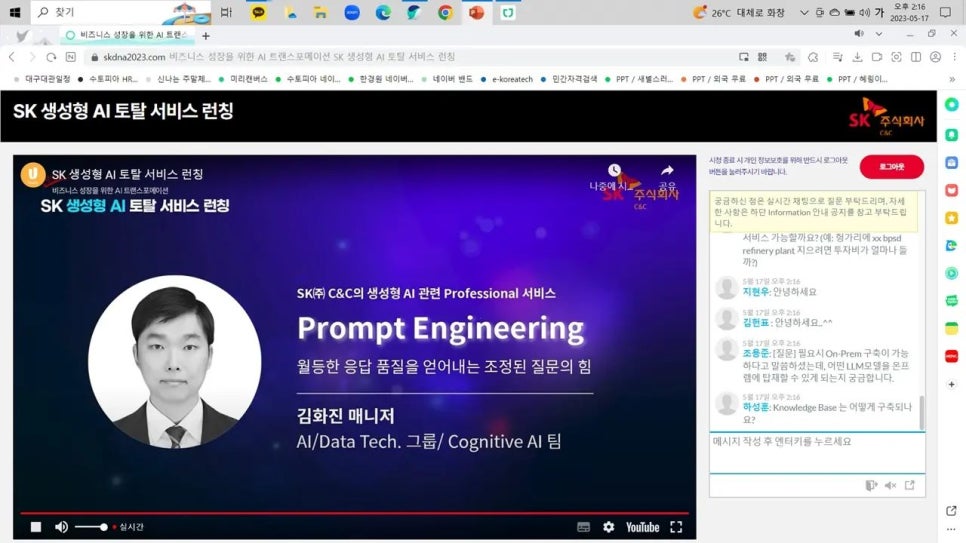Click chat user name 김현표
This screenshot has width=966, height=543.
[x=756, y=322]
